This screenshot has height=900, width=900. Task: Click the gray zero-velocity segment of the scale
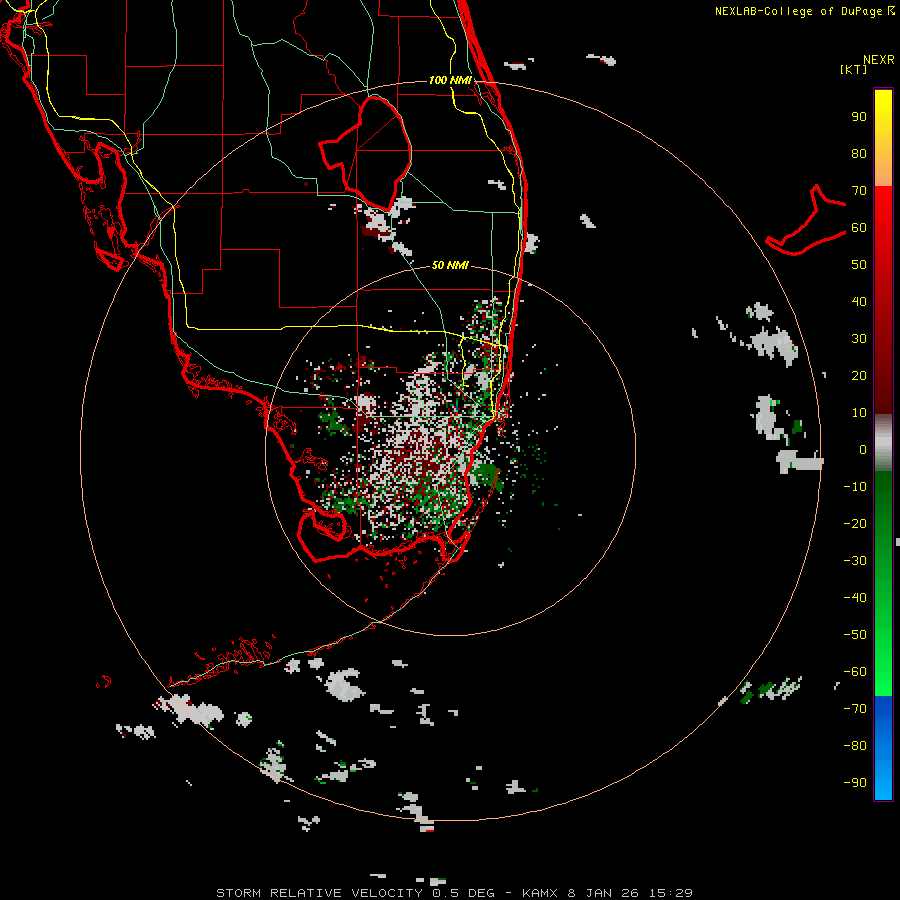[x=883, y=443]
